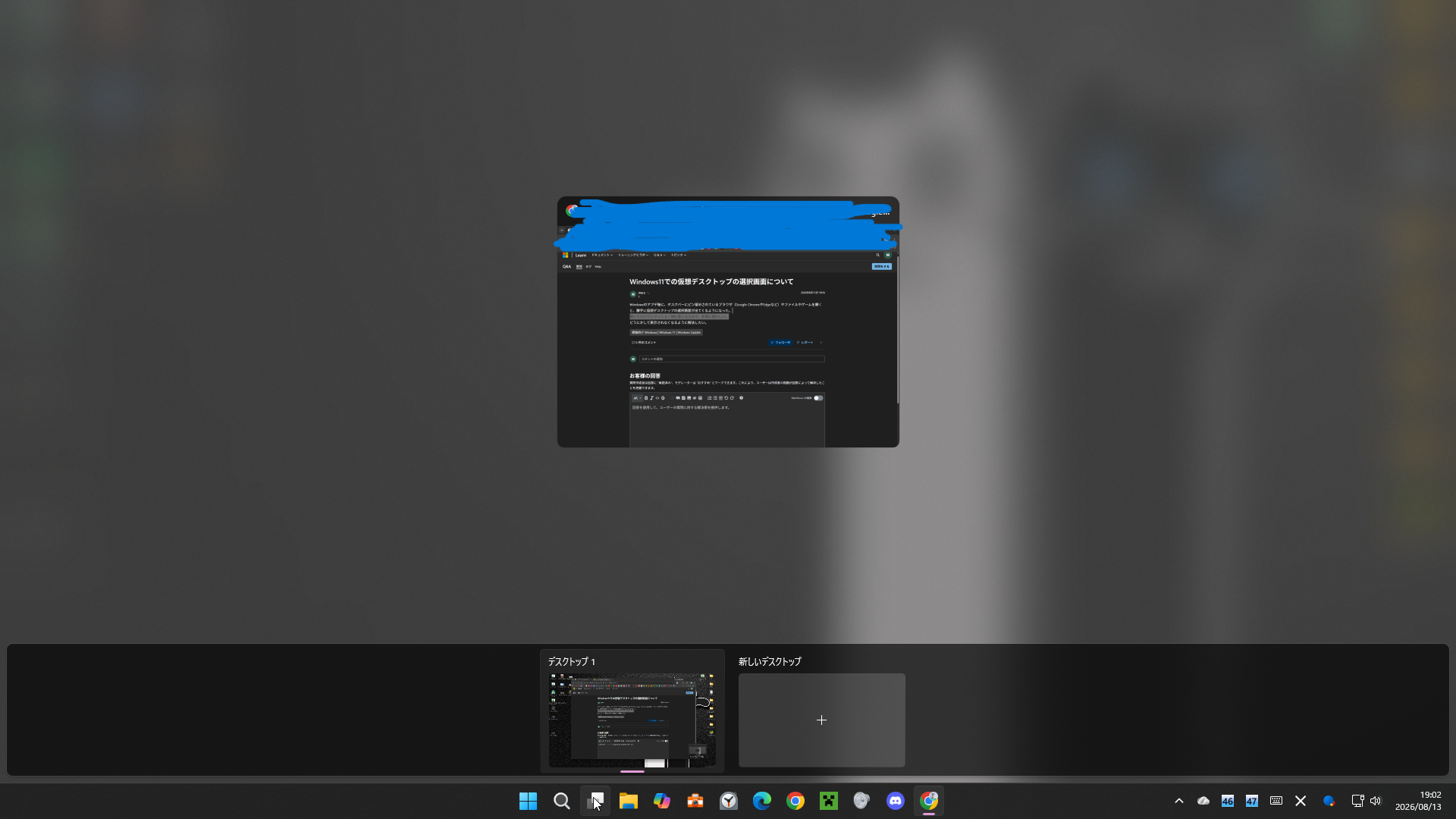Click the tray icon showing 47
Screen dimensions: 1456x819
pos(1251,801)
